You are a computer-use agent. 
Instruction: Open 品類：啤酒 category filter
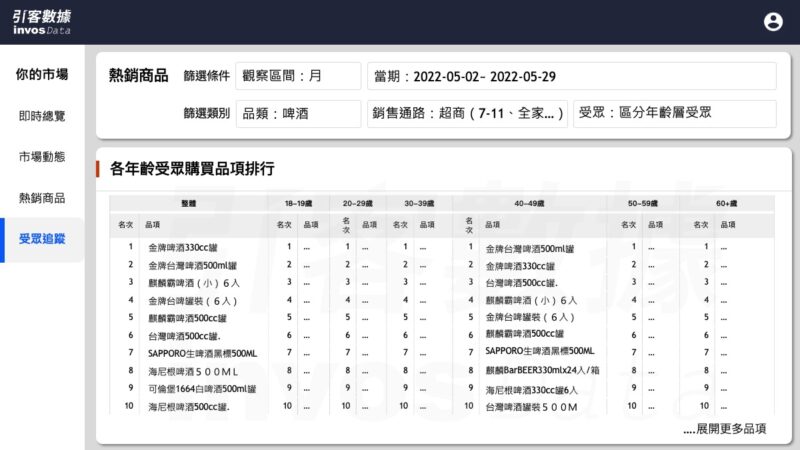tap(298, 114)
